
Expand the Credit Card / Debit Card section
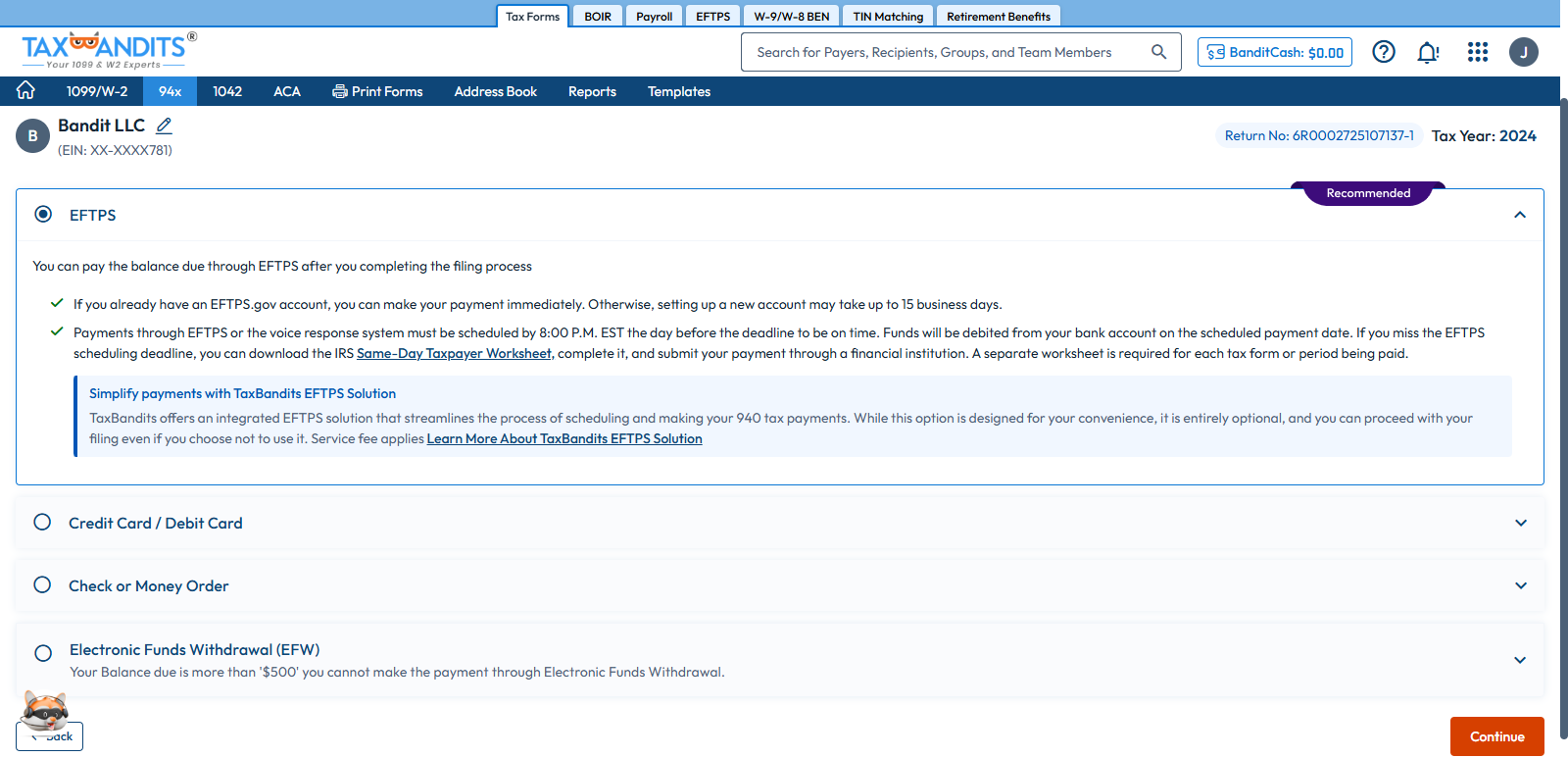1520,523
